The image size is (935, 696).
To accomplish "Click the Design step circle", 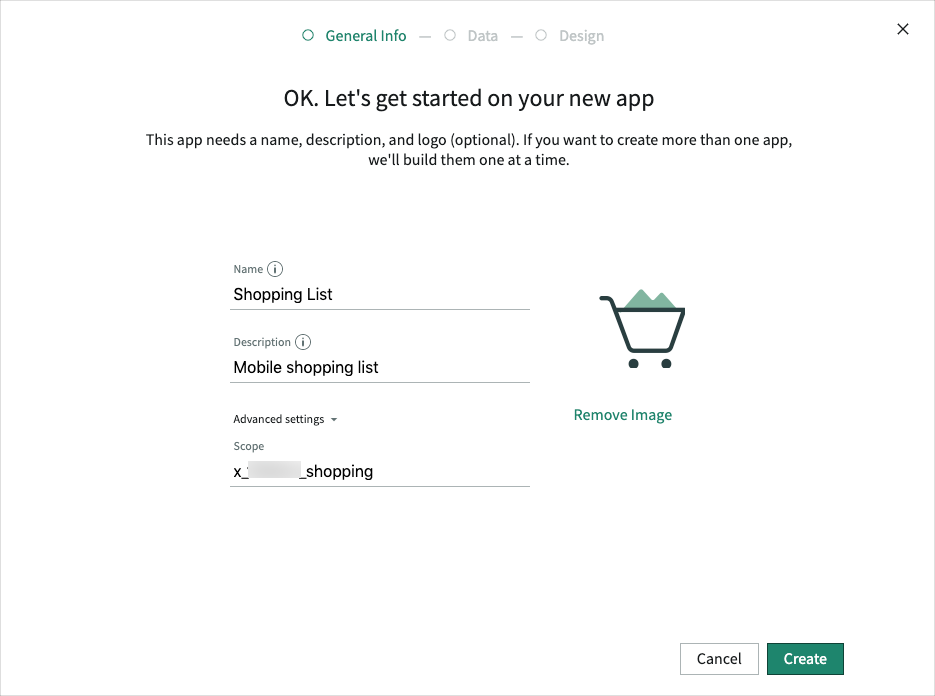I will point(540,34).
